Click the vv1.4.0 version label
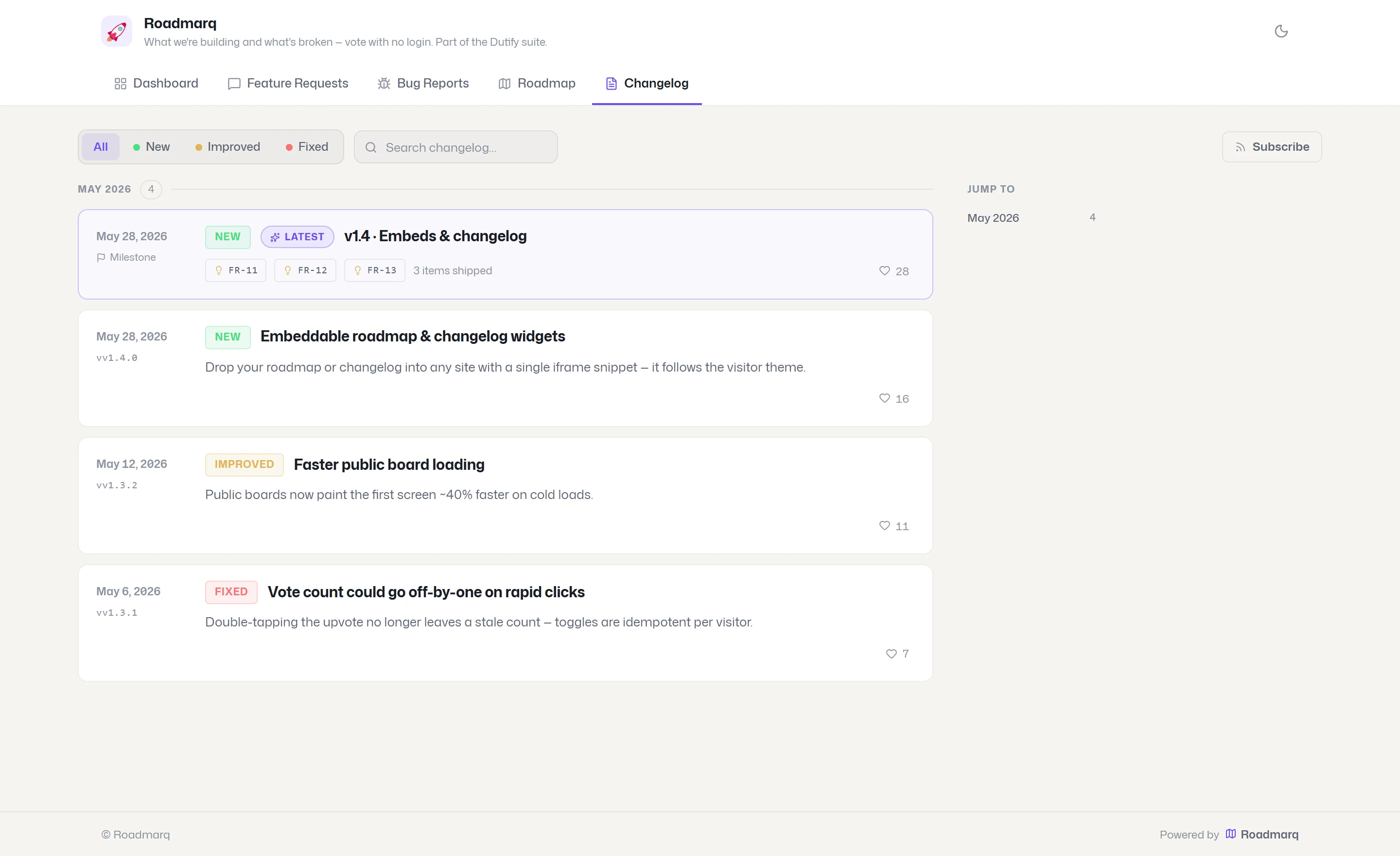1400x856 pixels. [x=117, y=358]
